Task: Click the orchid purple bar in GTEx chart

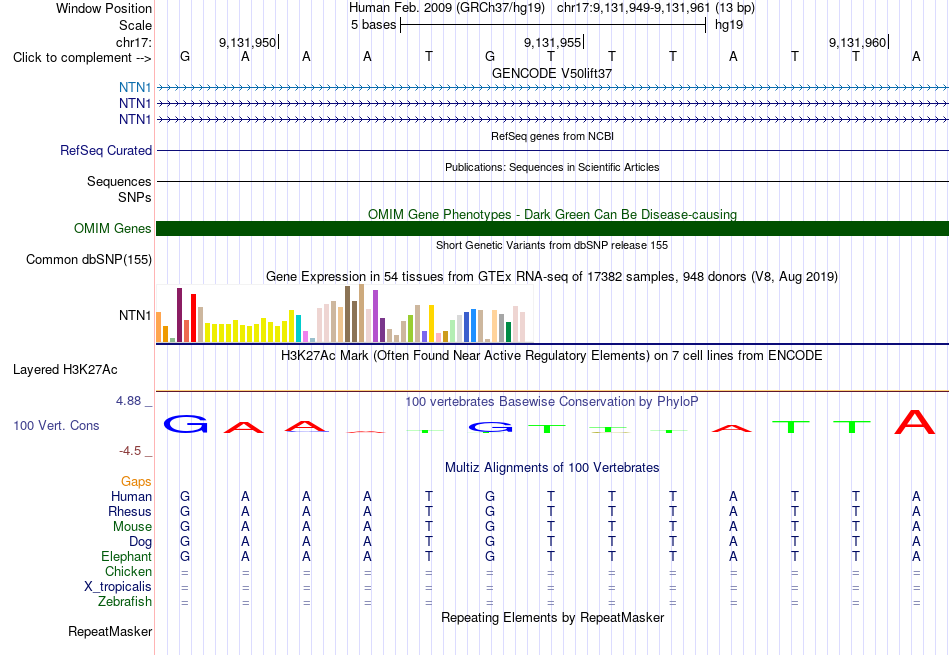Action: [x=375, y=316]
